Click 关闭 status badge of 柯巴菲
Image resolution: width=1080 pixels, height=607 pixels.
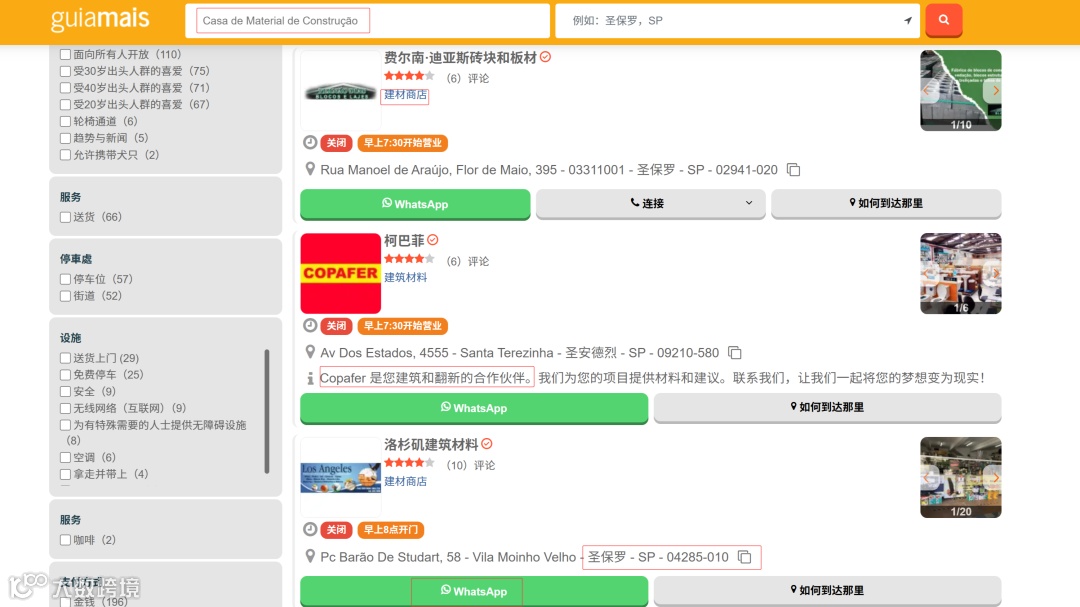click(336, 325)
